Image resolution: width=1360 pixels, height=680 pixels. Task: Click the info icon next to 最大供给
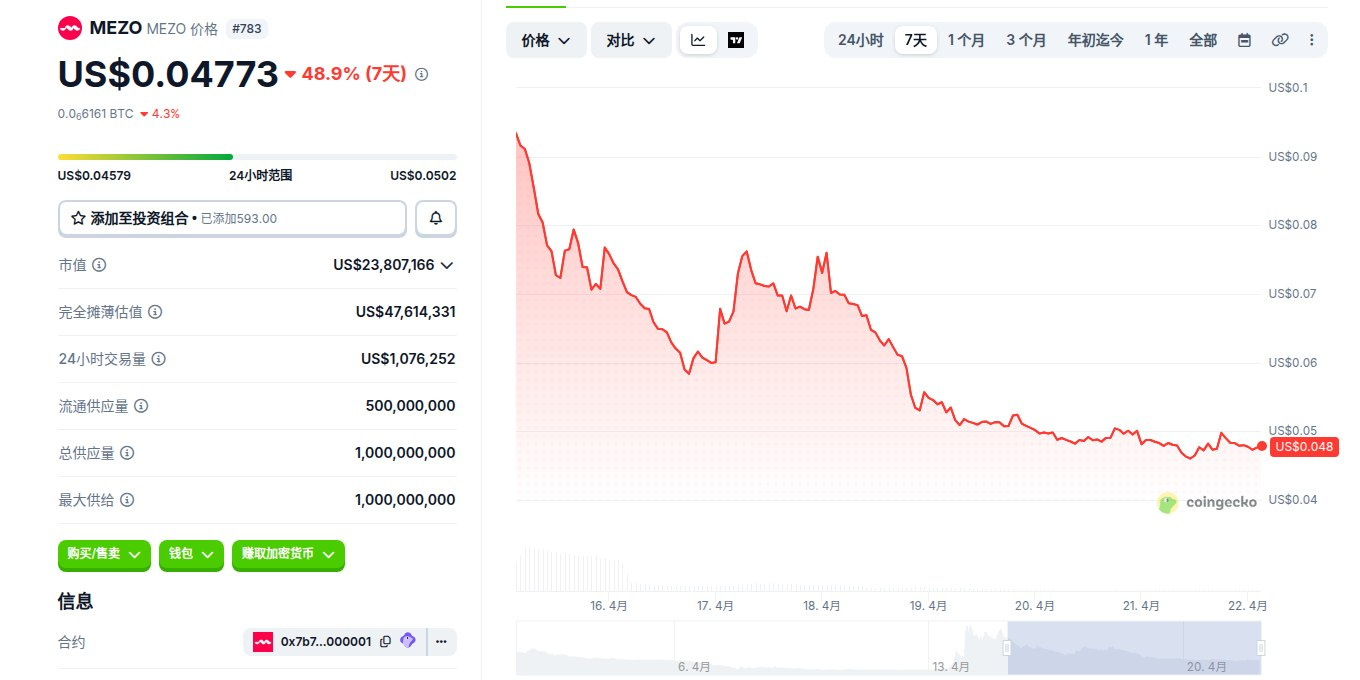(x=127, y=500)
